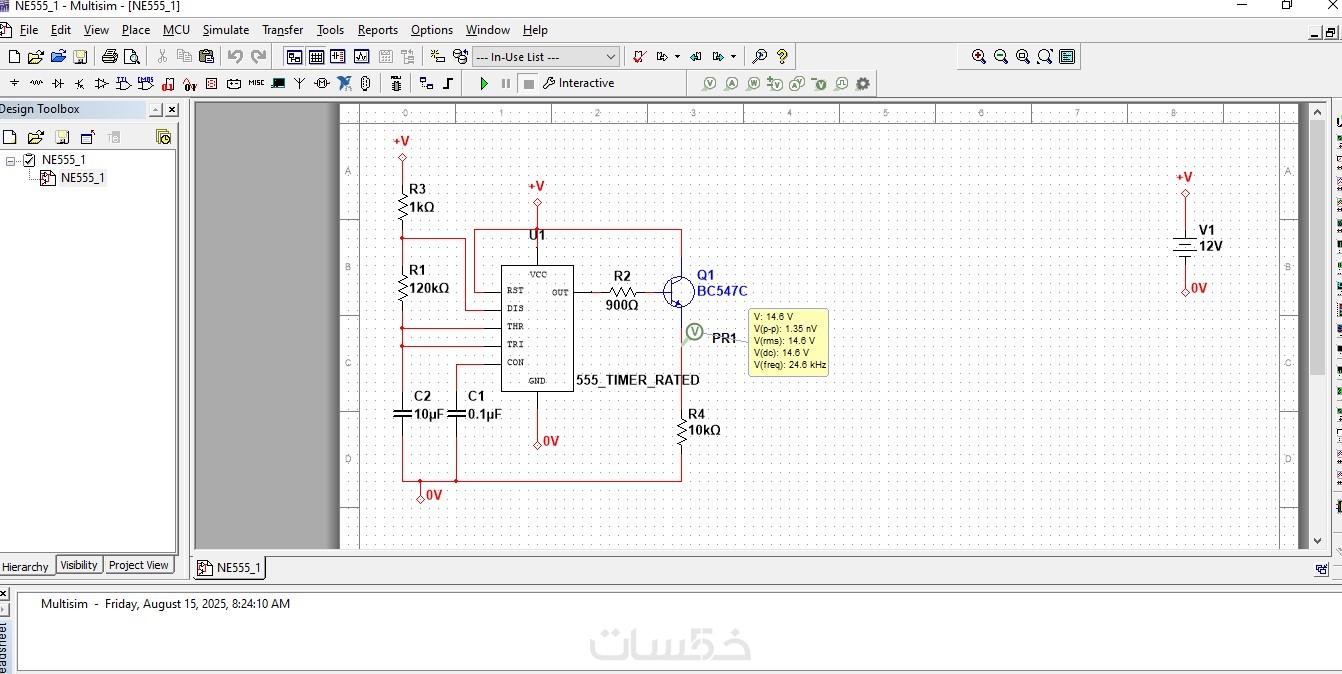Click the vertical scrollbar down arrow of schematic
Viewport: 1342px width, 674px height.
tap(1317, 541)
